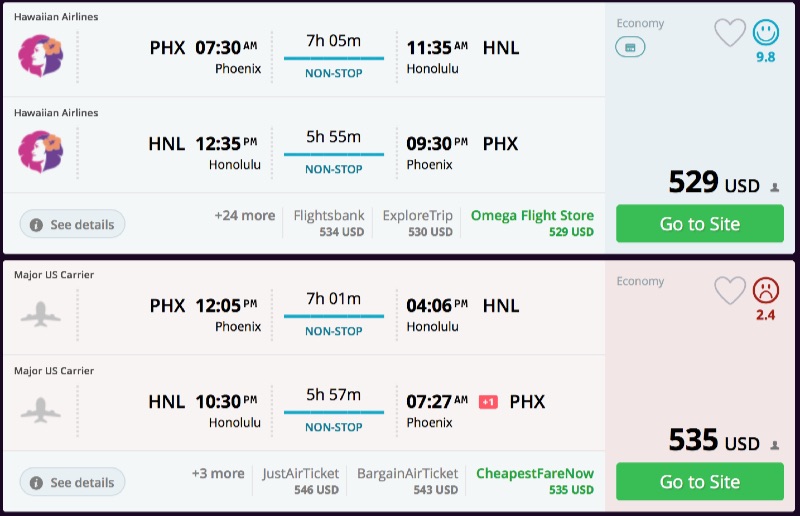Expand details for the Hawaiian Airlines itinerary
Image resolution: width=800 pixels, height=516 pixels.
pyautogui.click(x=72, y=224)
